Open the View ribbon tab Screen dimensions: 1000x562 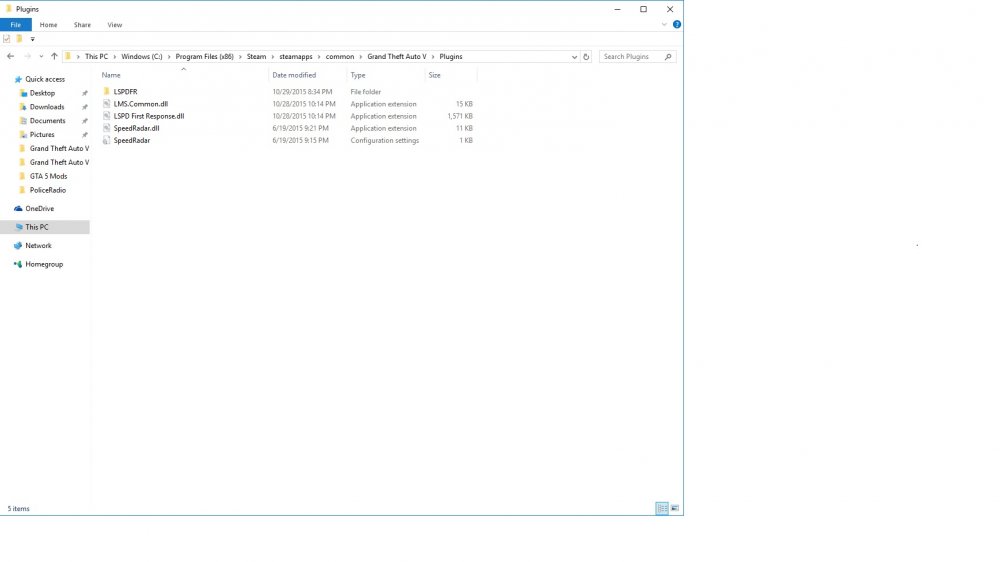[115, 25]
